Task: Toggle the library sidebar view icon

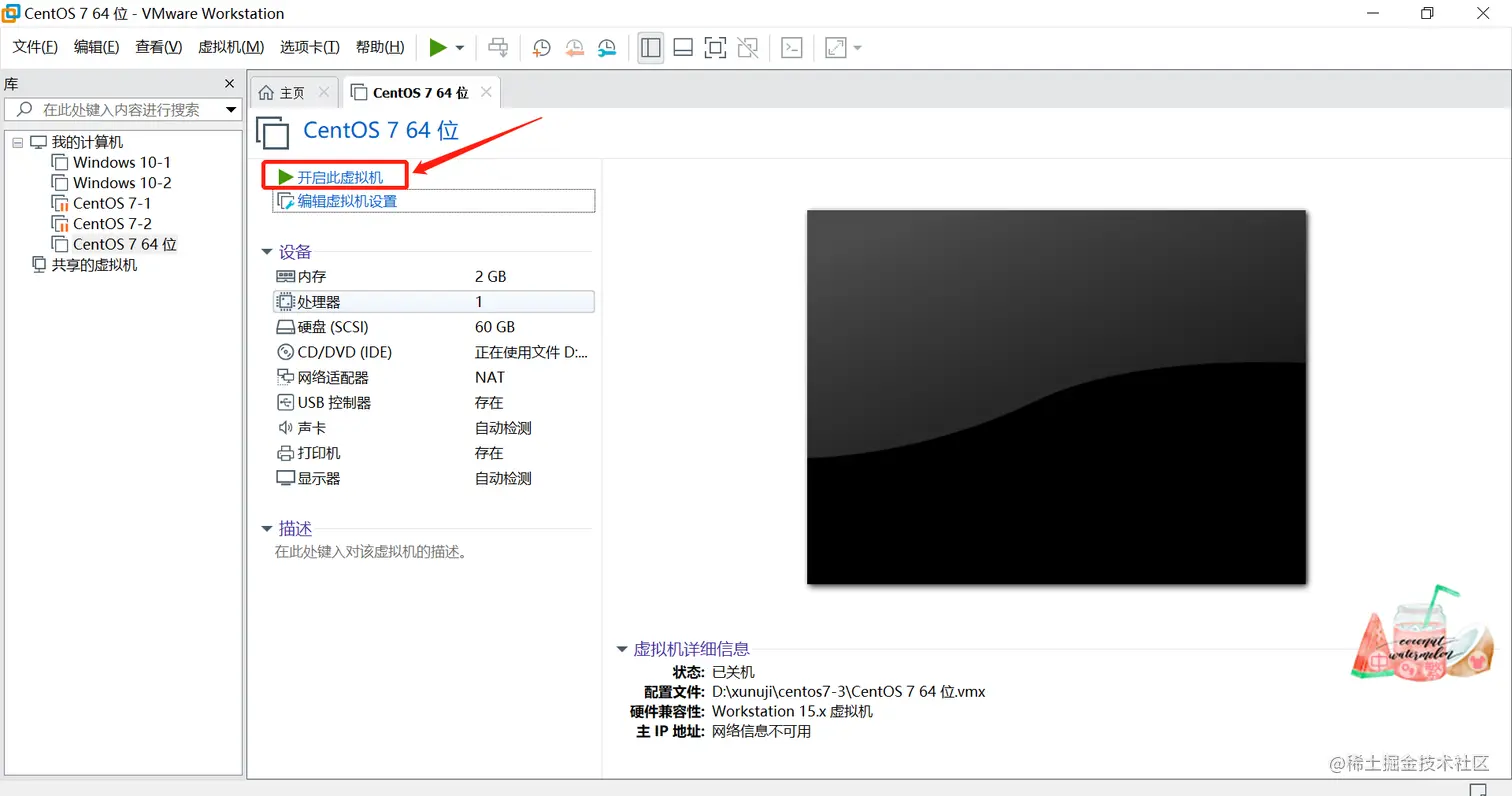Action: 651,47
